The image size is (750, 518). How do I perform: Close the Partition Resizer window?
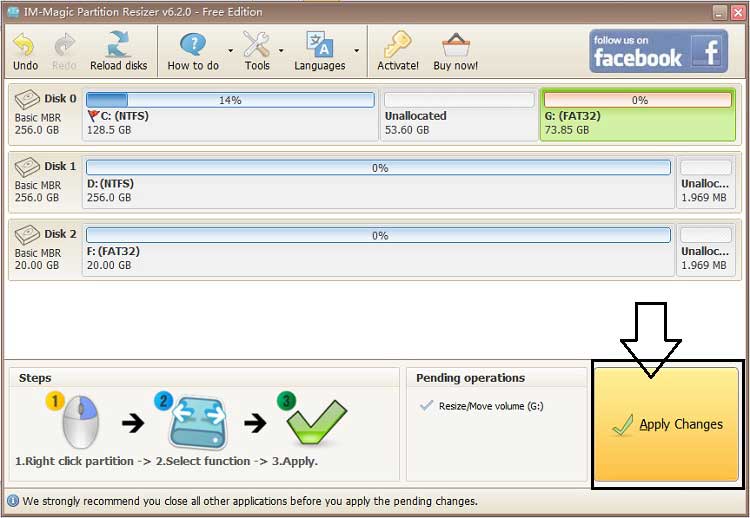coord(738,12)
